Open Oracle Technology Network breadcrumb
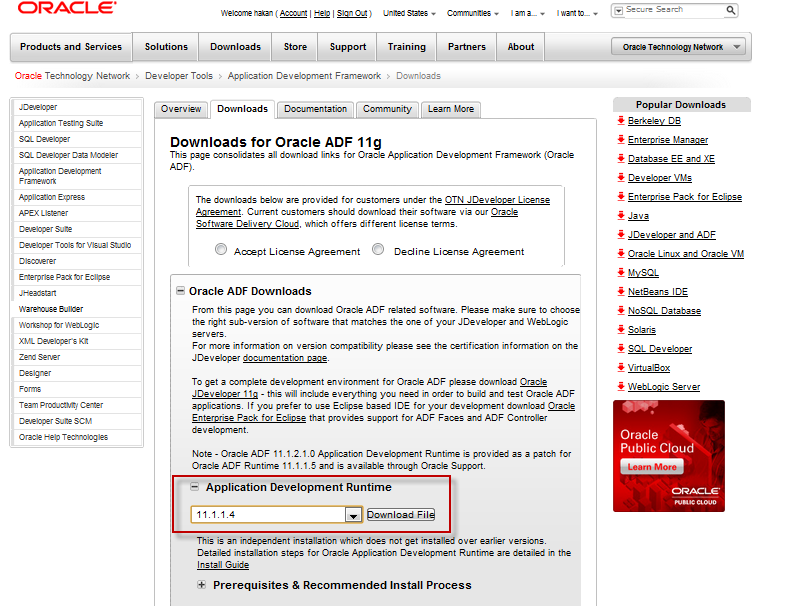 72,76
